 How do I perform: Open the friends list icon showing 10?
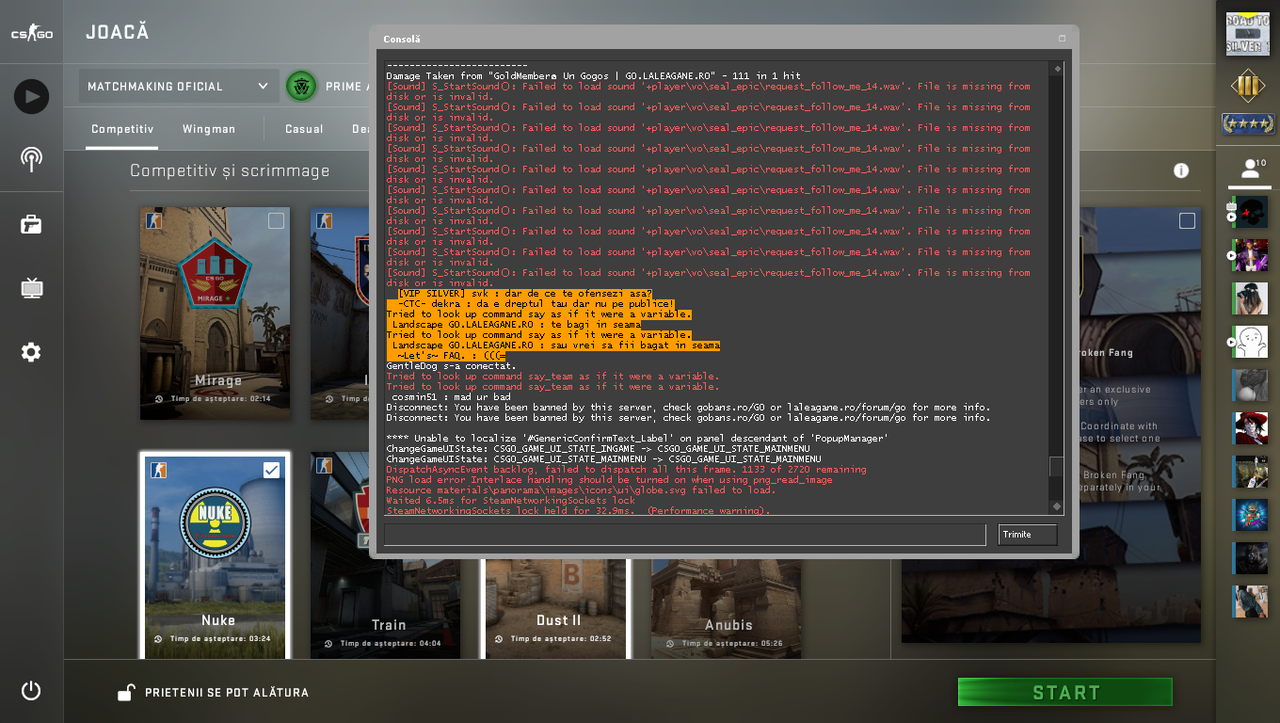pyautogui.click(x=1249, y=169)
